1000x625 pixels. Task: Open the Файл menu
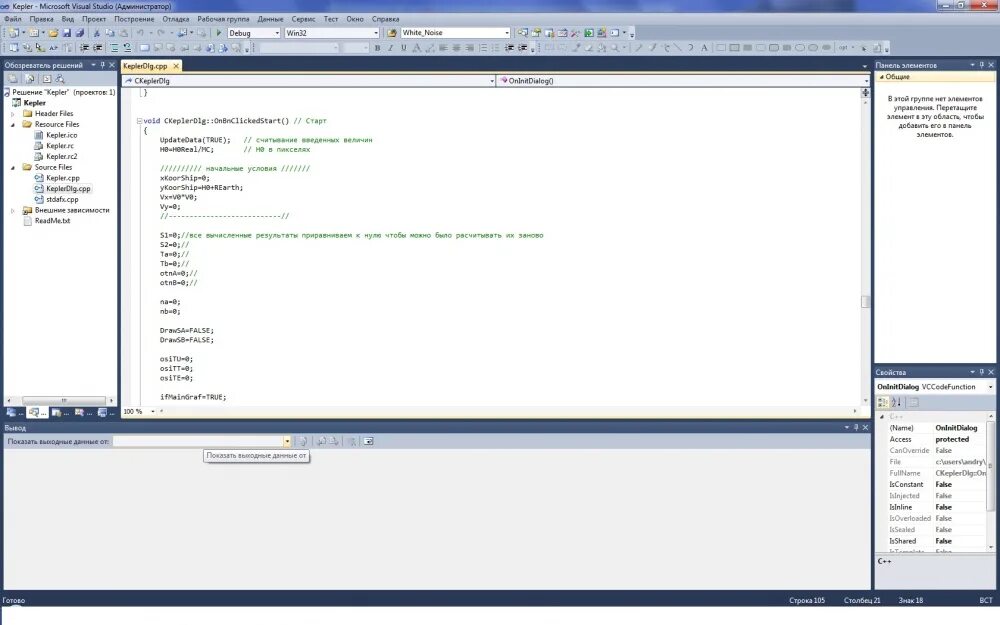coord(13,19)
